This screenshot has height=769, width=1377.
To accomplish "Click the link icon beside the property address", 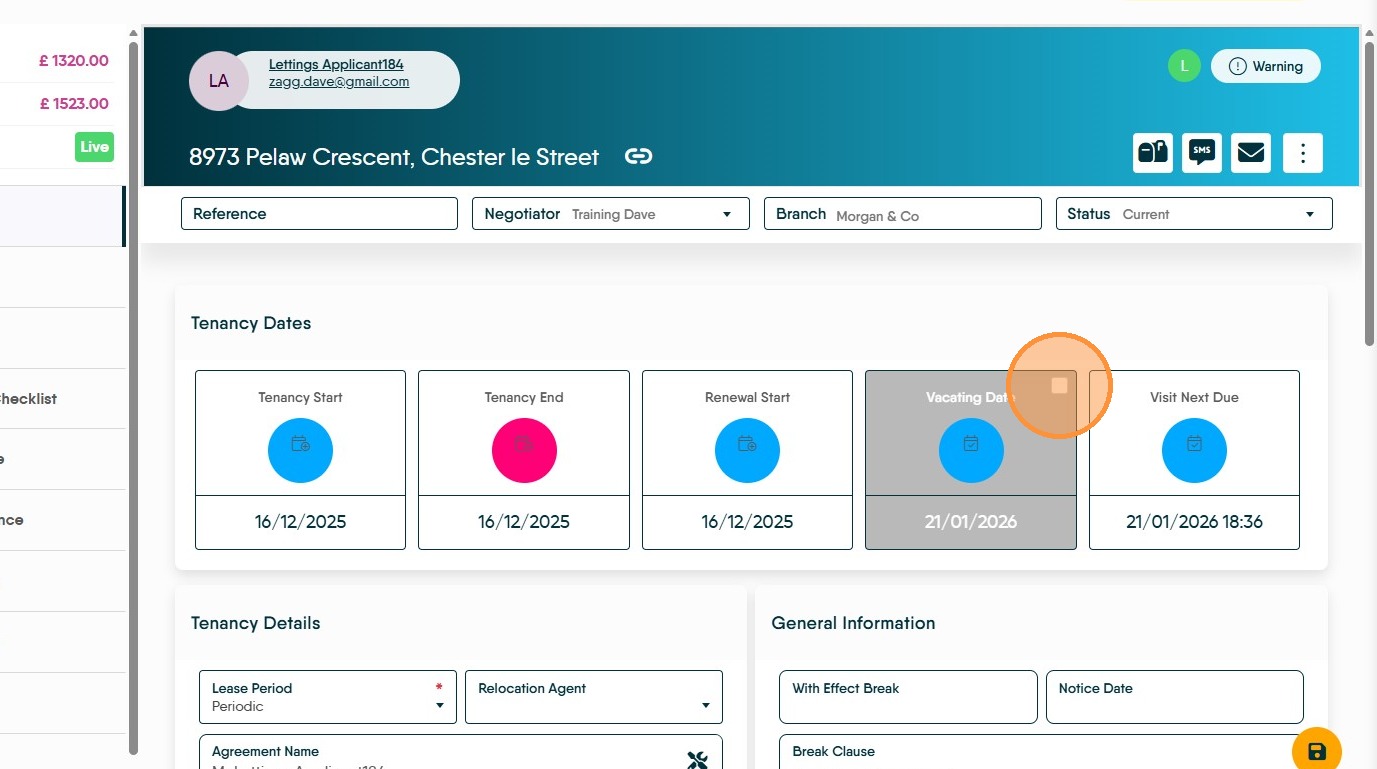I will pyautogui.click(x=638, y=156).
